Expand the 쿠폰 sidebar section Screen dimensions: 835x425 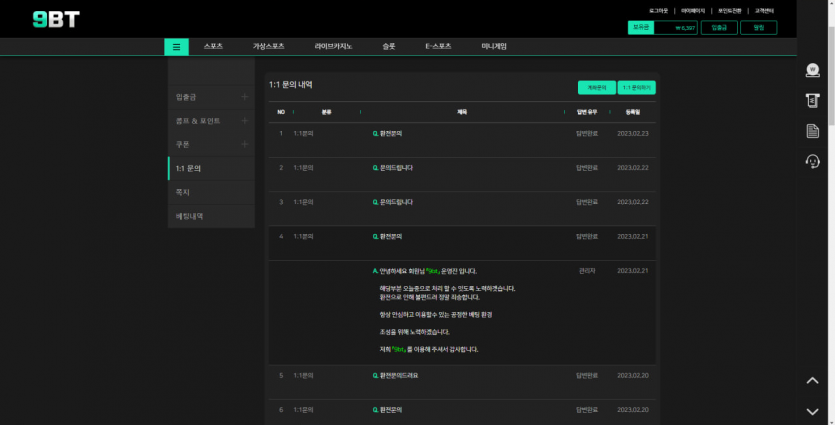point(245,145)
